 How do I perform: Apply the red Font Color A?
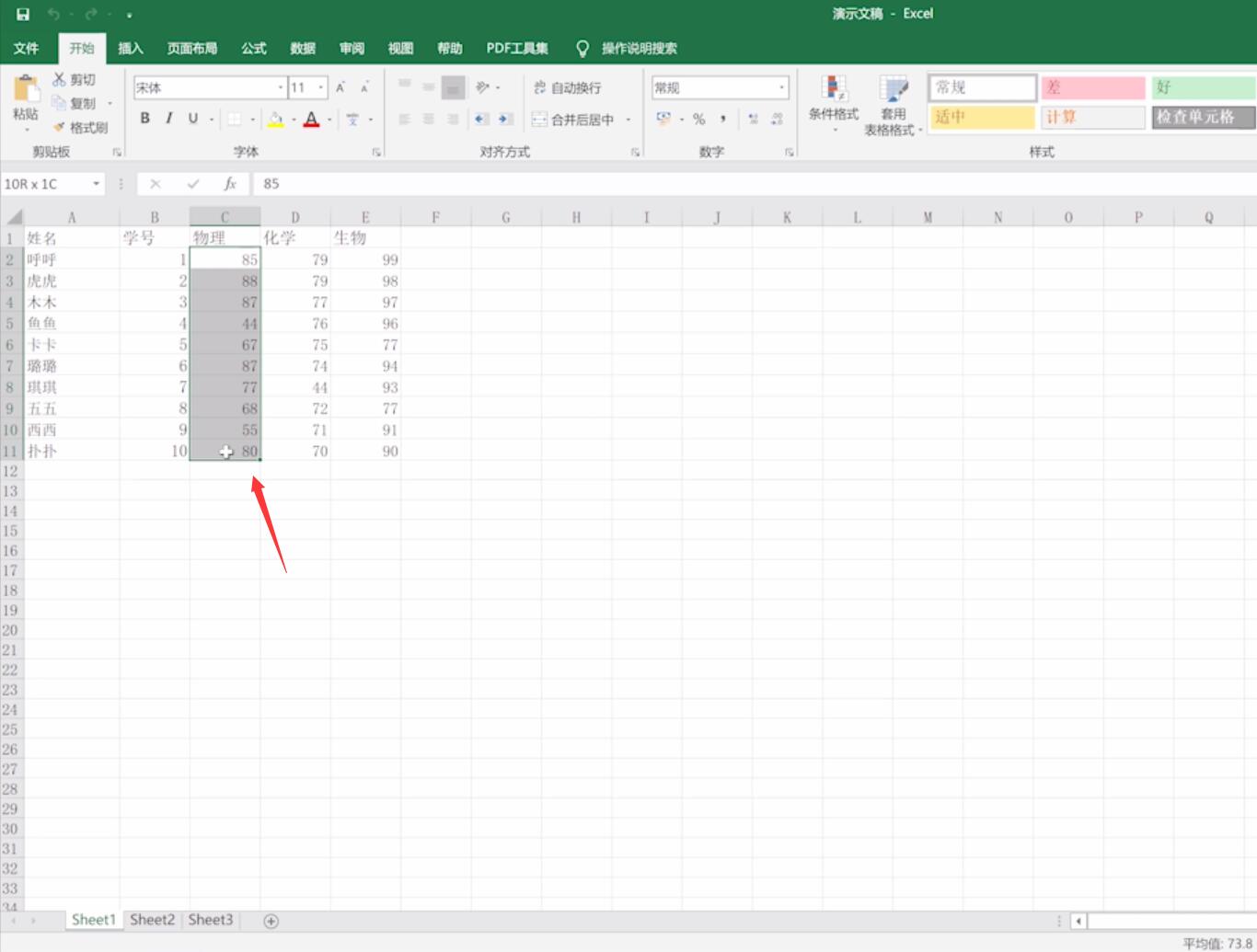tap(312, 119)
